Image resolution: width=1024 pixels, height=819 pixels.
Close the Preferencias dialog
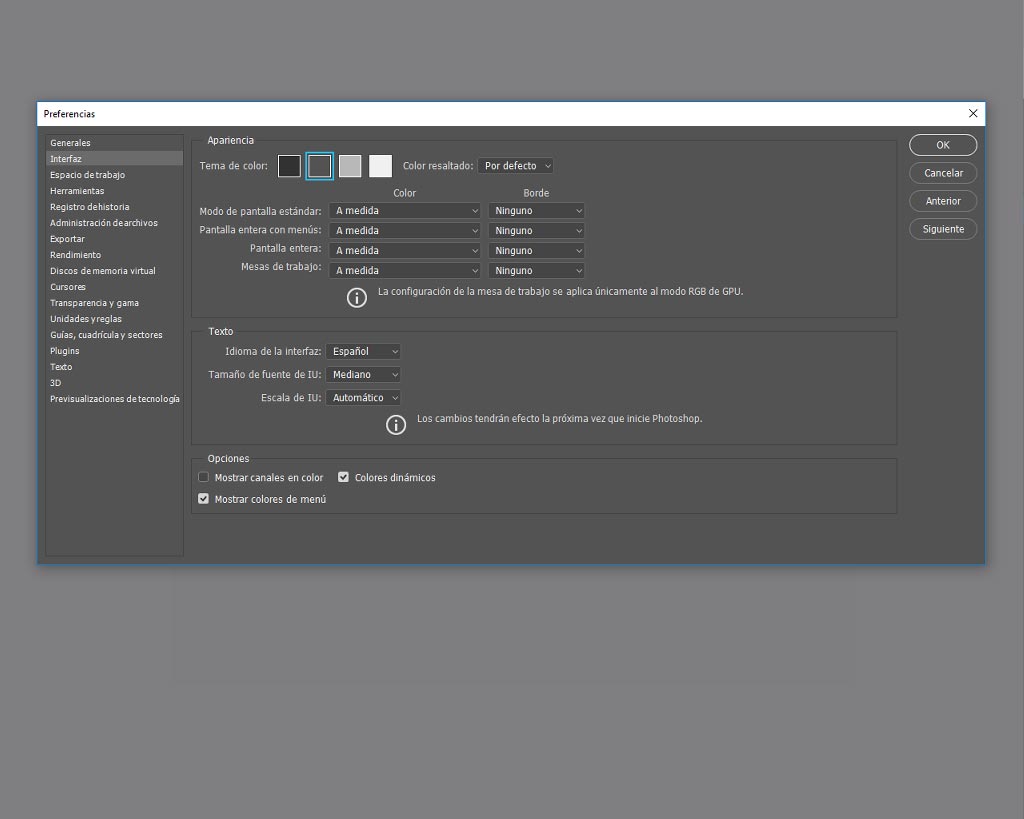pos(973,114)
